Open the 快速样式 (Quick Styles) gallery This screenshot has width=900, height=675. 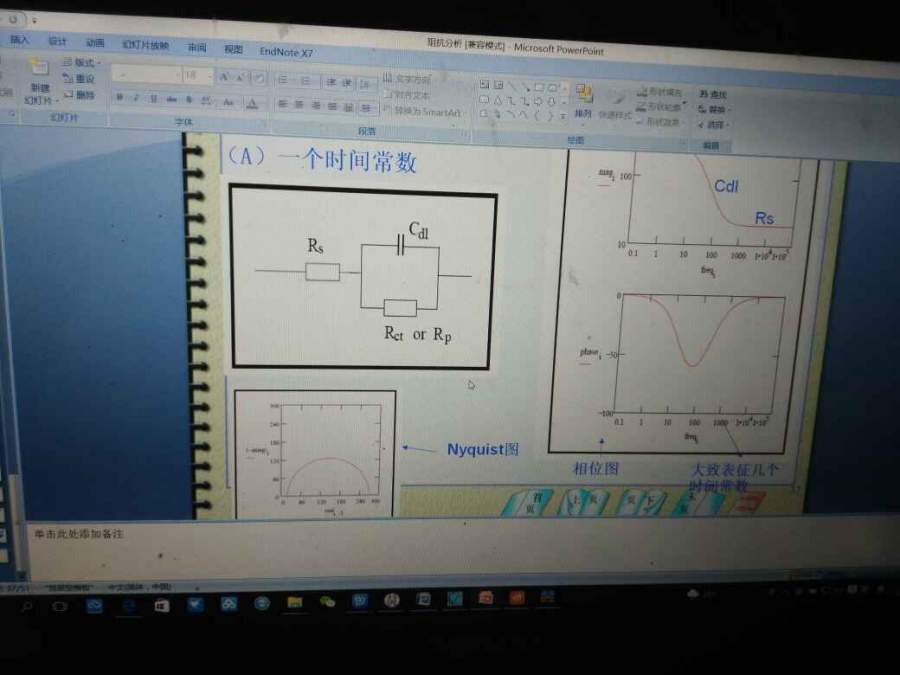(615, 104)
